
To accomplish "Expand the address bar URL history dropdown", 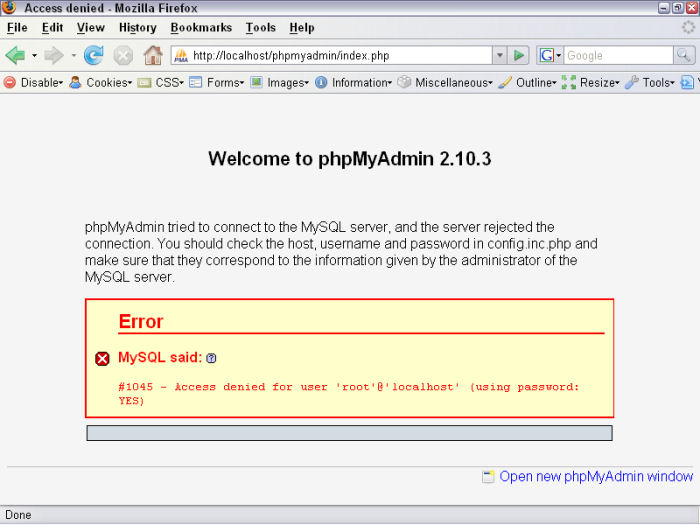I will point(500,55).
